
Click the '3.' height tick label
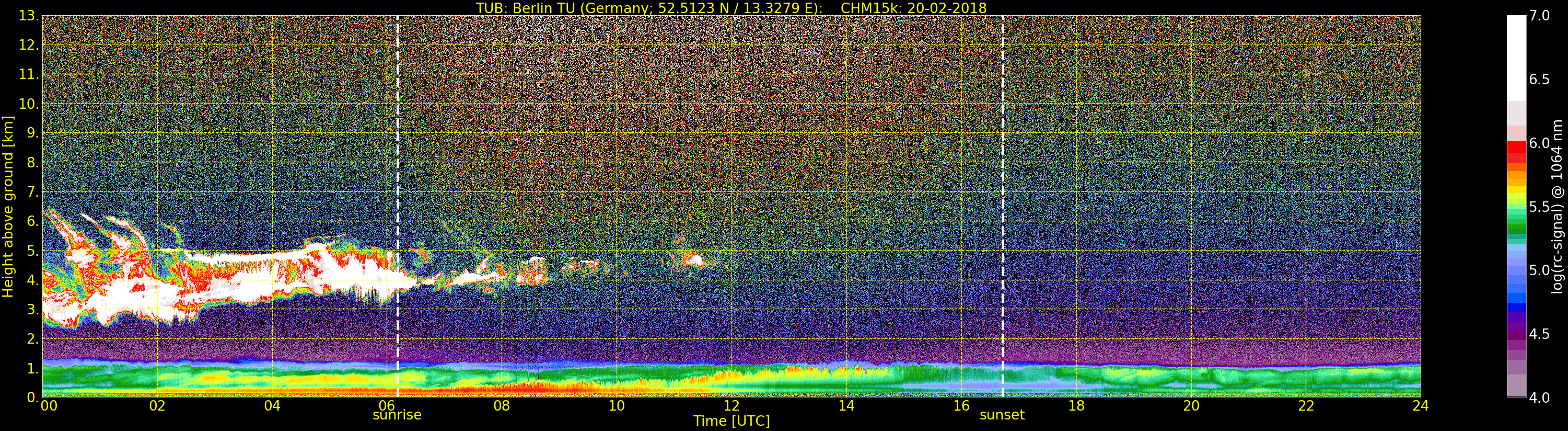(x=33, y=309)
